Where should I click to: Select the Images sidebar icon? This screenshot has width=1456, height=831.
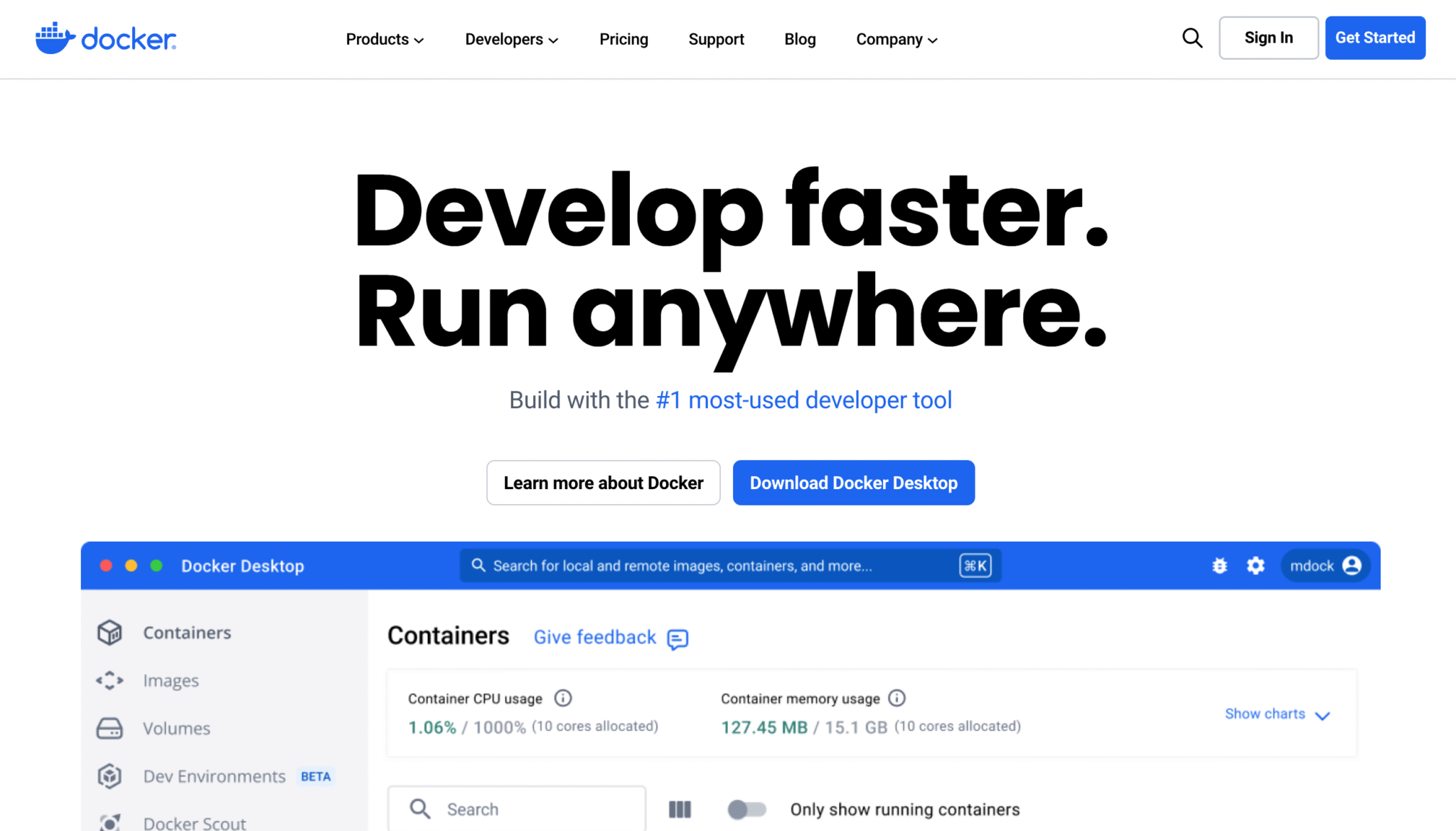[109, 680]
